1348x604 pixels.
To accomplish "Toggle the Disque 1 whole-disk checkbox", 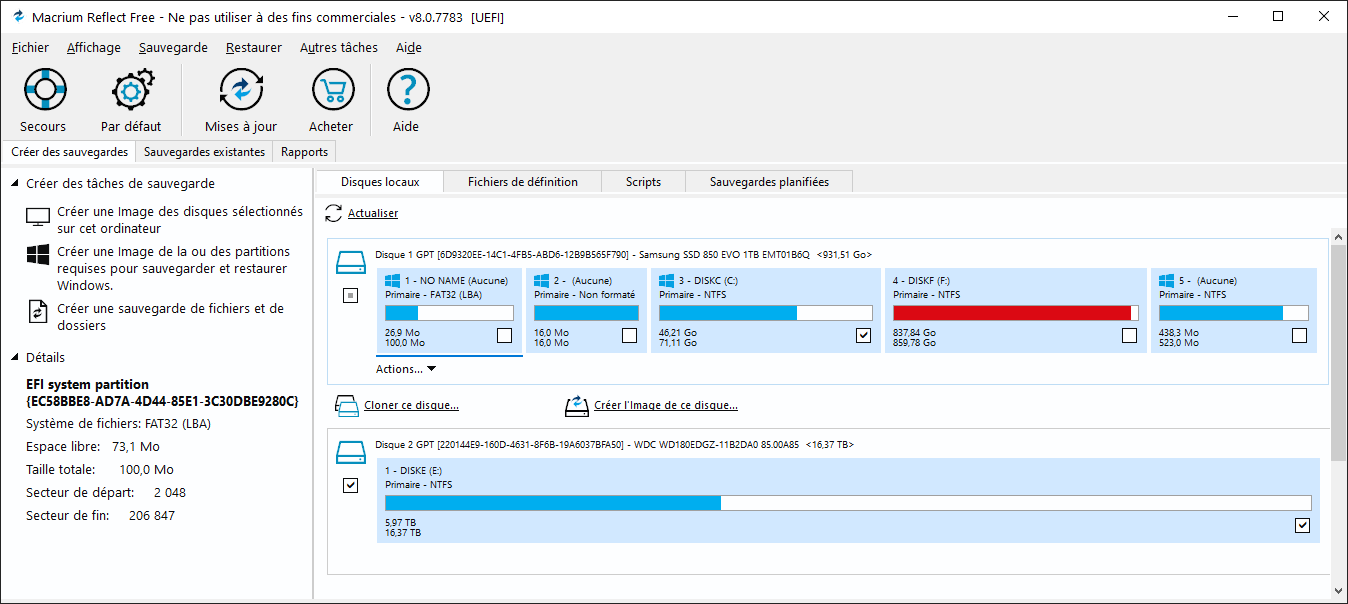I will pos(351,295).
